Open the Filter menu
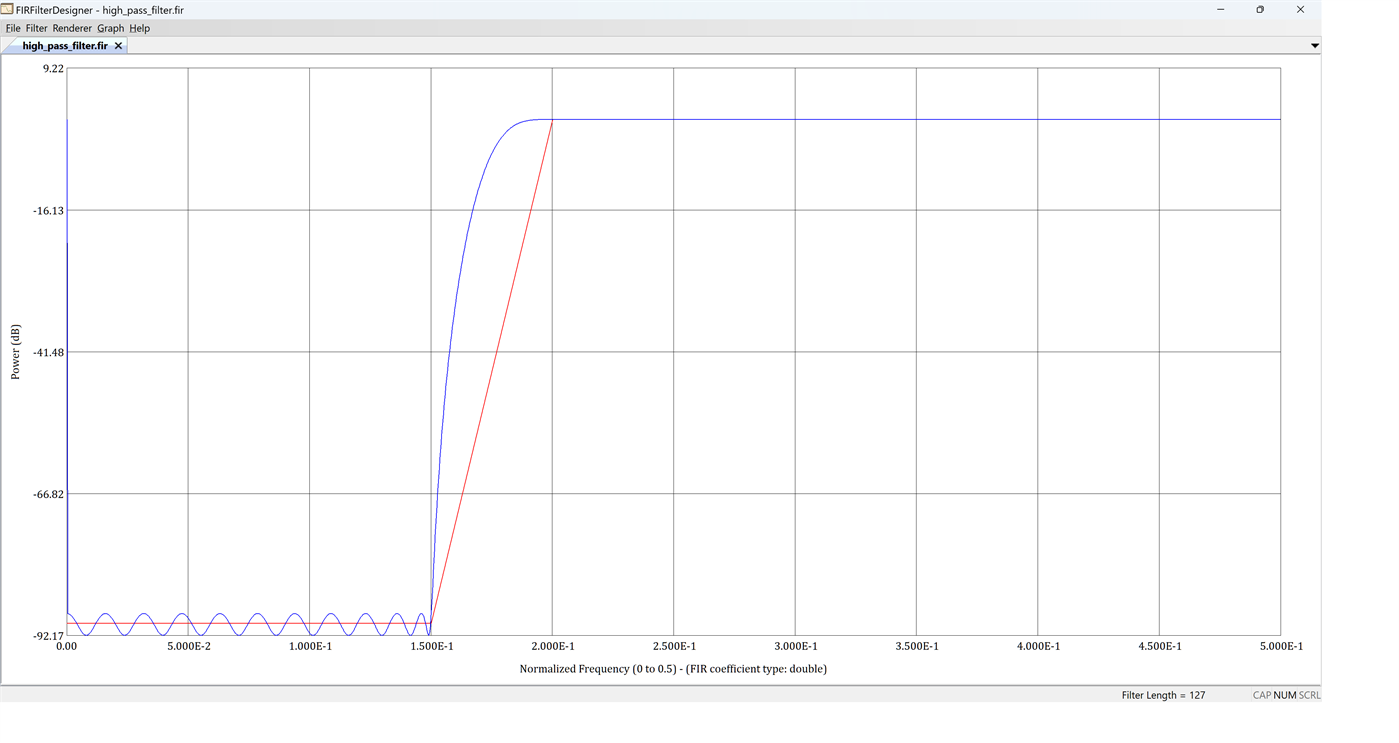Viewport: 1399px width, 743px height. click(36, 28)
